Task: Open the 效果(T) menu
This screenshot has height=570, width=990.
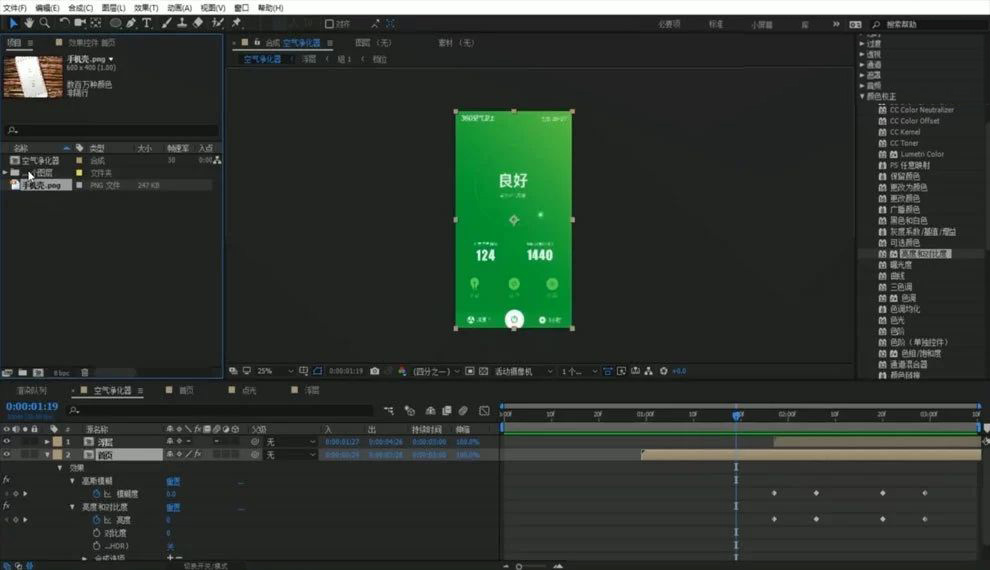Action: (x=146, y=8)
